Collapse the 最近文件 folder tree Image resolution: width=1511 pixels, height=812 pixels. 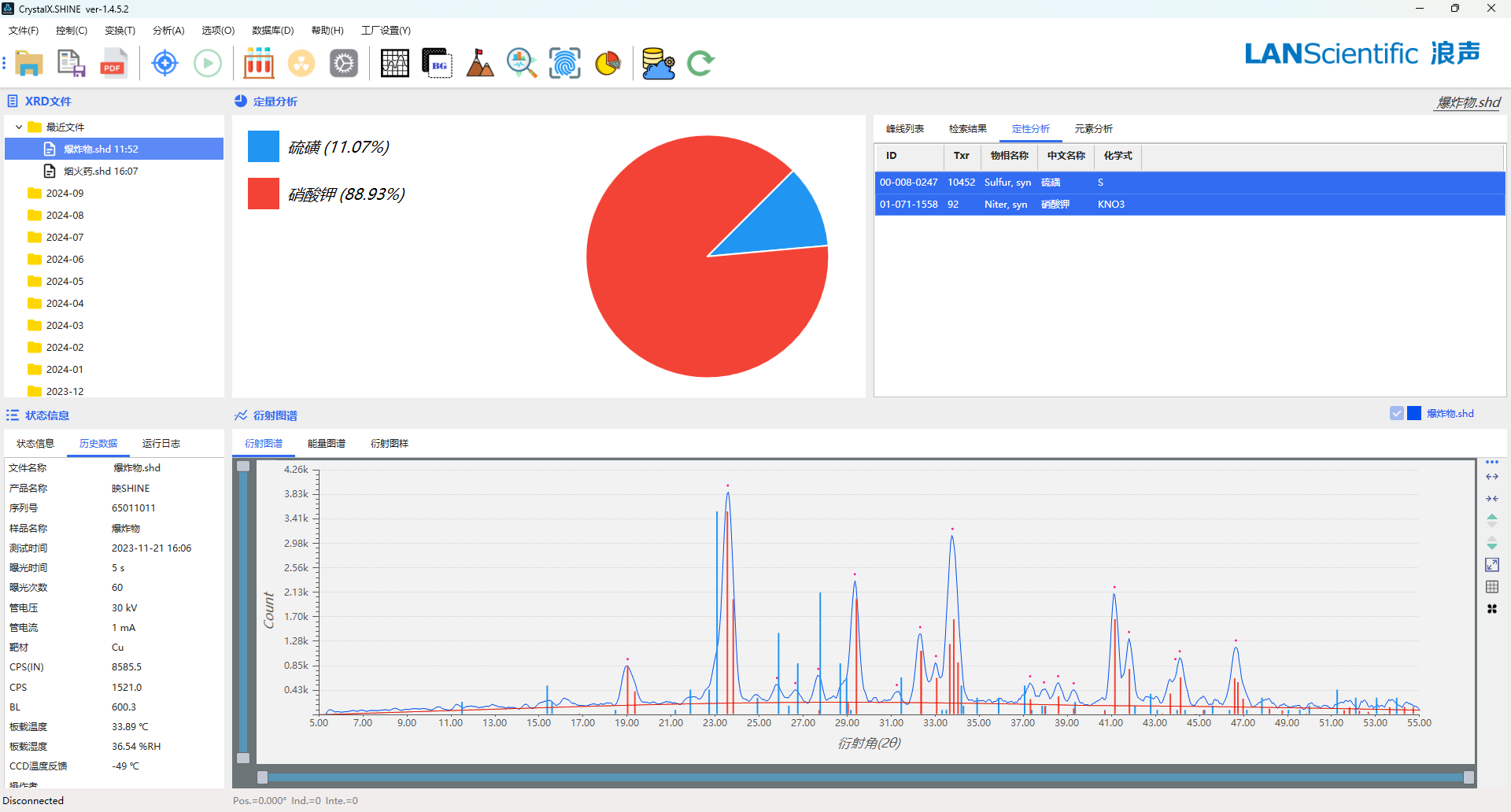19,127
